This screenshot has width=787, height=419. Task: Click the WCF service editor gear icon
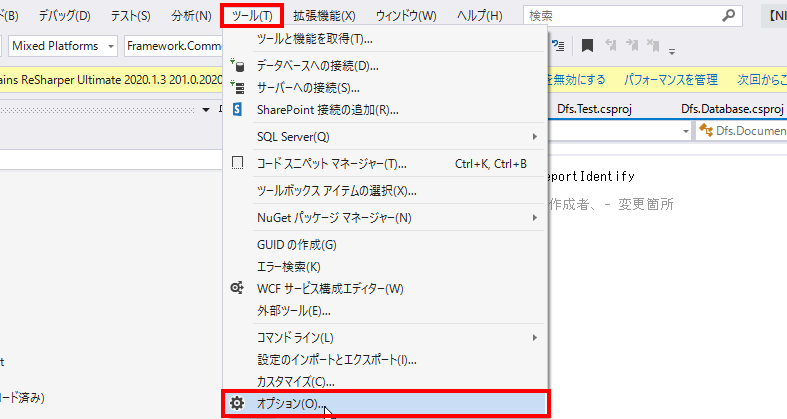click(x=237, y=288)
